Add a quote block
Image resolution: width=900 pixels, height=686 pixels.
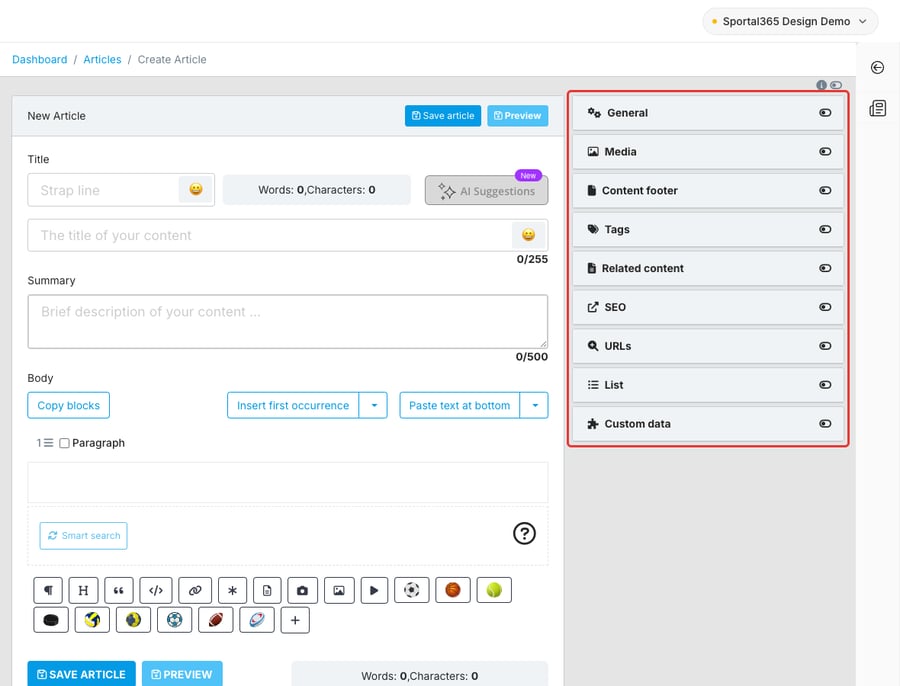119,590
